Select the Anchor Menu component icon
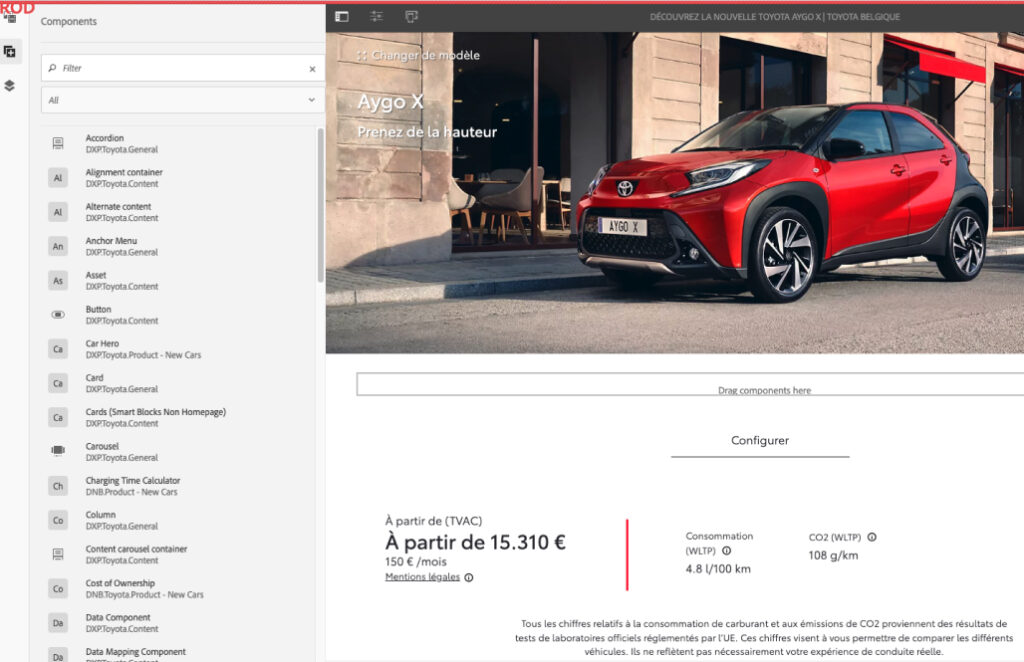The image size is (1024, 662). pyautogui.click(x=58, y=246)
